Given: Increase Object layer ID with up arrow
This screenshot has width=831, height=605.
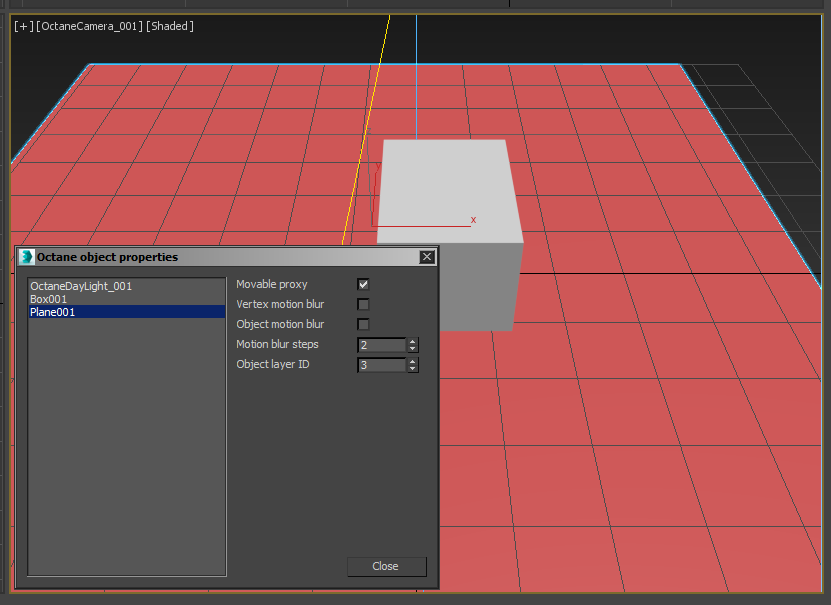Looking at the screenshot, I should [413, 362].
